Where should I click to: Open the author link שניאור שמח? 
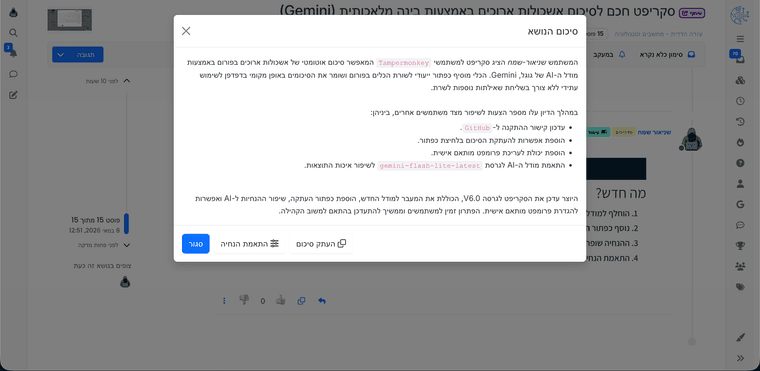pyautogui.click(x=654, y=132)
